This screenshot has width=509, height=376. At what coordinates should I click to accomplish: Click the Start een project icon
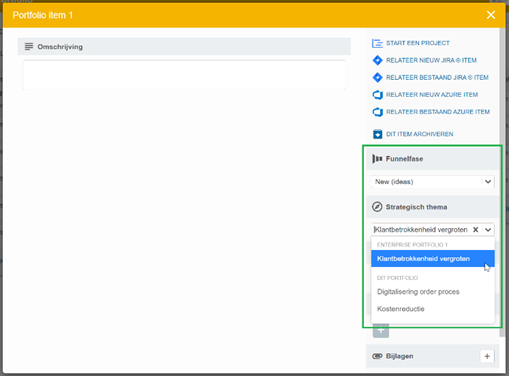pyautogui.click(x=377, y=43)
